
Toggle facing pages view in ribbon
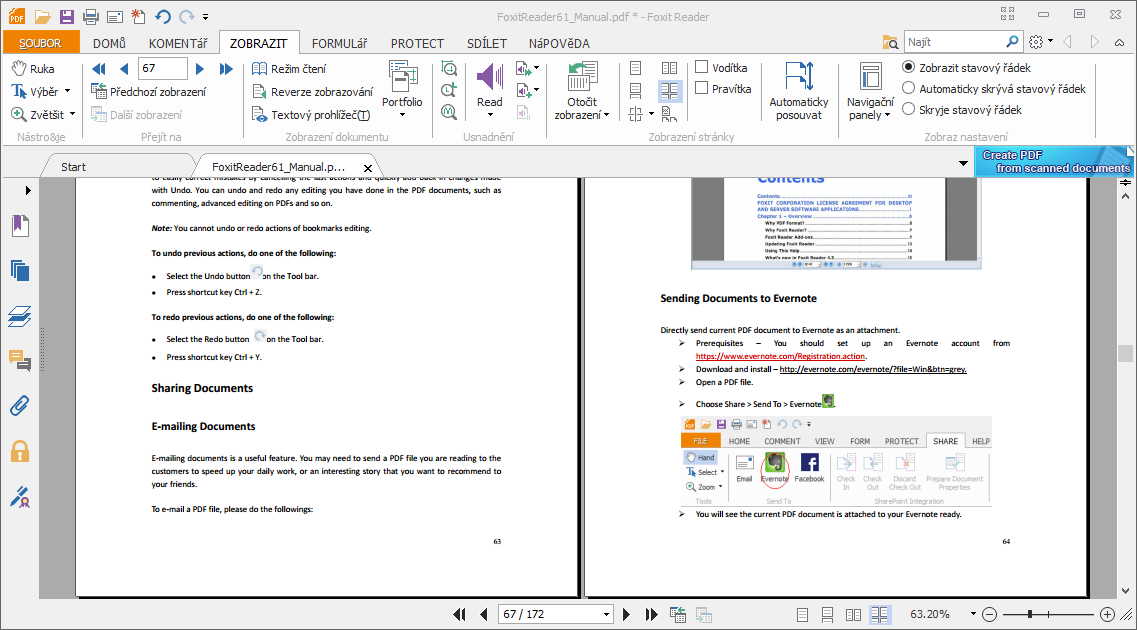(x=669, y=68)
